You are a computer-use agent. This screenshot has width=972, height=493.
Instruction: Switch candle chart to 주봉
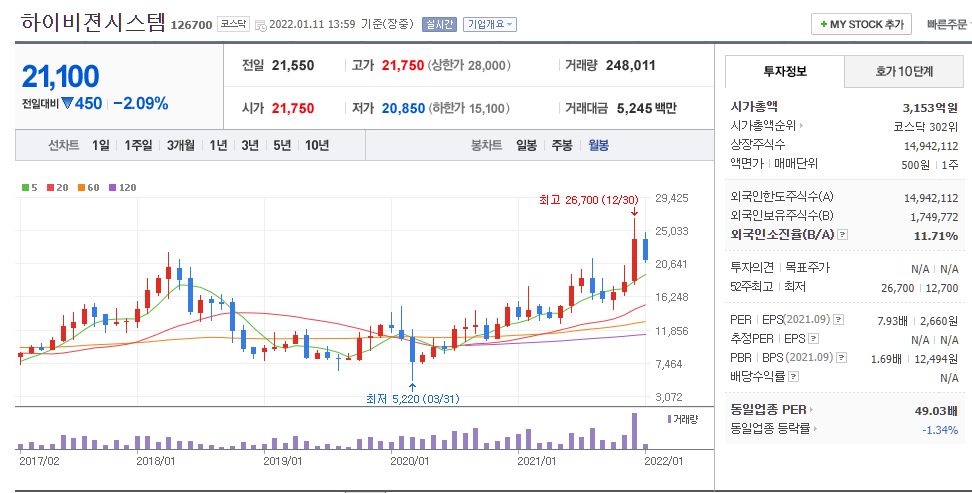[x=562, y=145]
